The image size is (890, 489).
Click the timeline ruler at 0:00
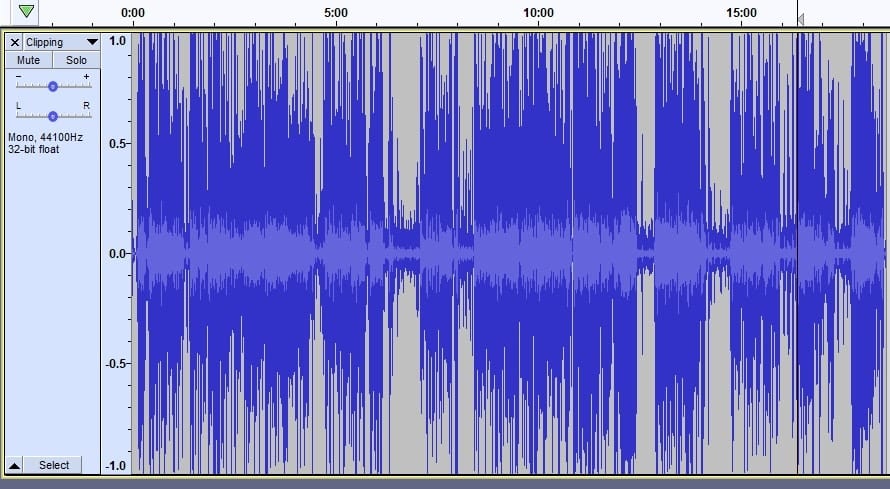[x=133, y=12]
